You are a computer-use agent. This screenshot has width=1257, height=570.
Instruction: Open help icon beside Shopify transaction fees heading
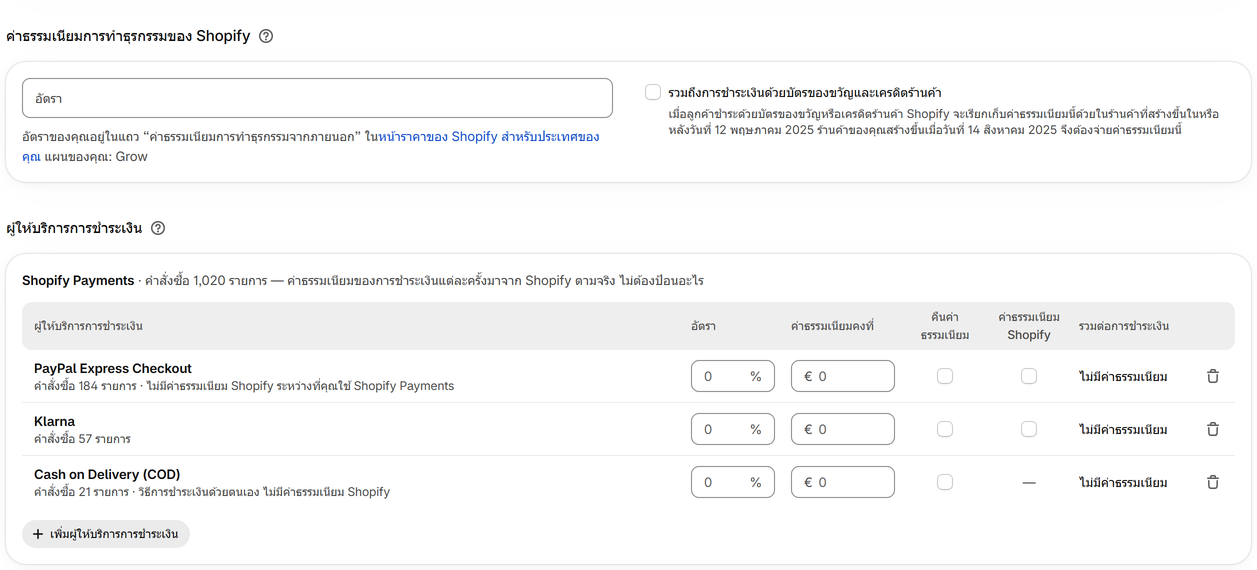tap(266, 36)
